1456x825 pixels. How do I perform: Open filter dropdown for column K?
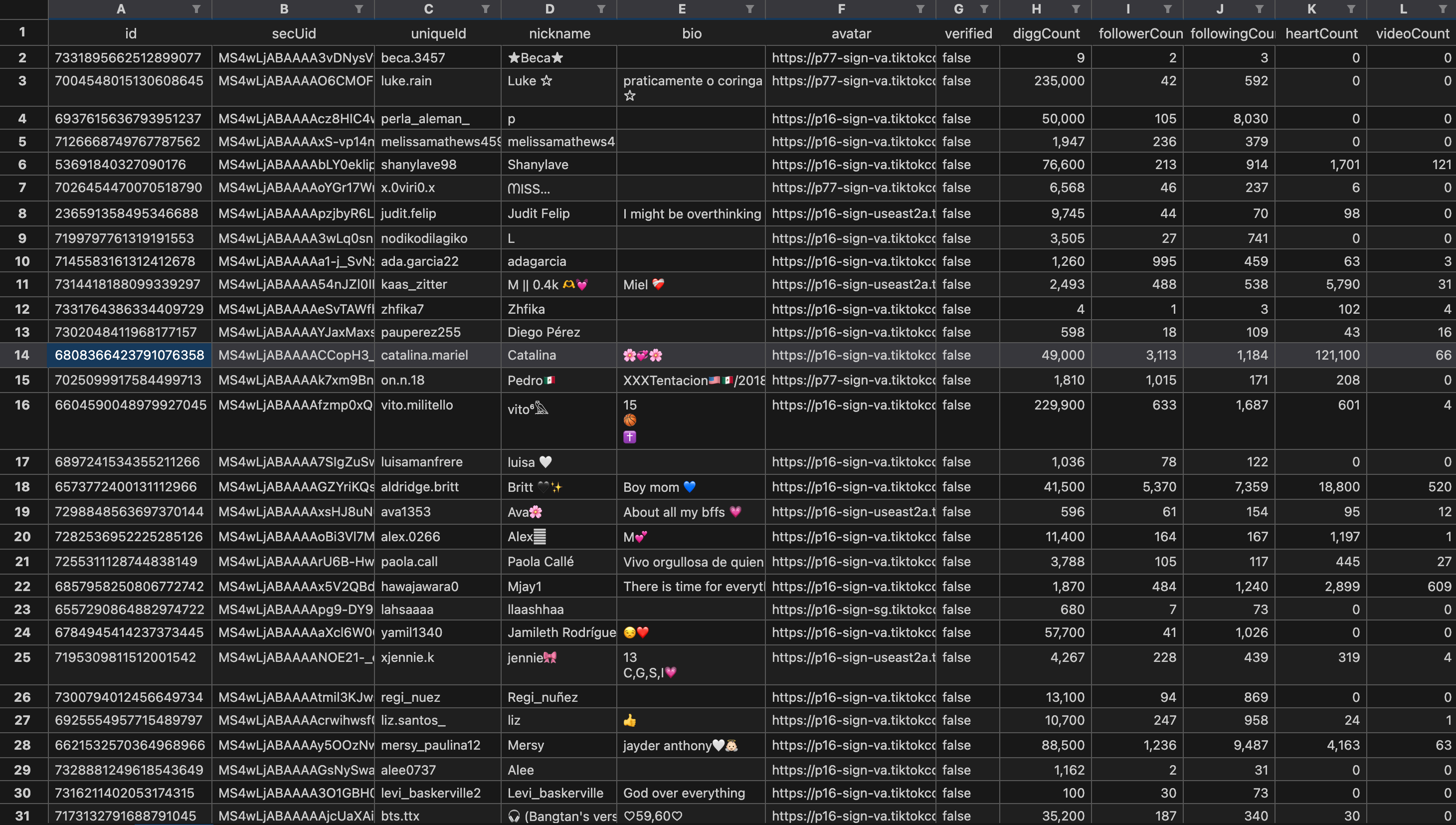click(x=1351, y=9)
